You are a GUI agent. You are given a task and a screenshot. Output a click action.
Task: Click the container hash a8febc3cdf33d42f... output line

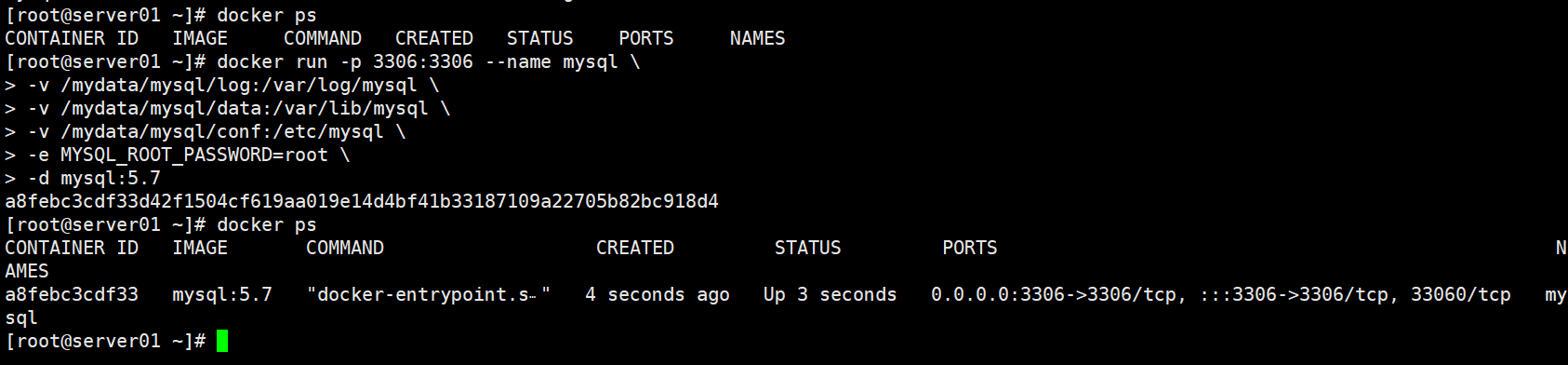(x=362, y=201)
